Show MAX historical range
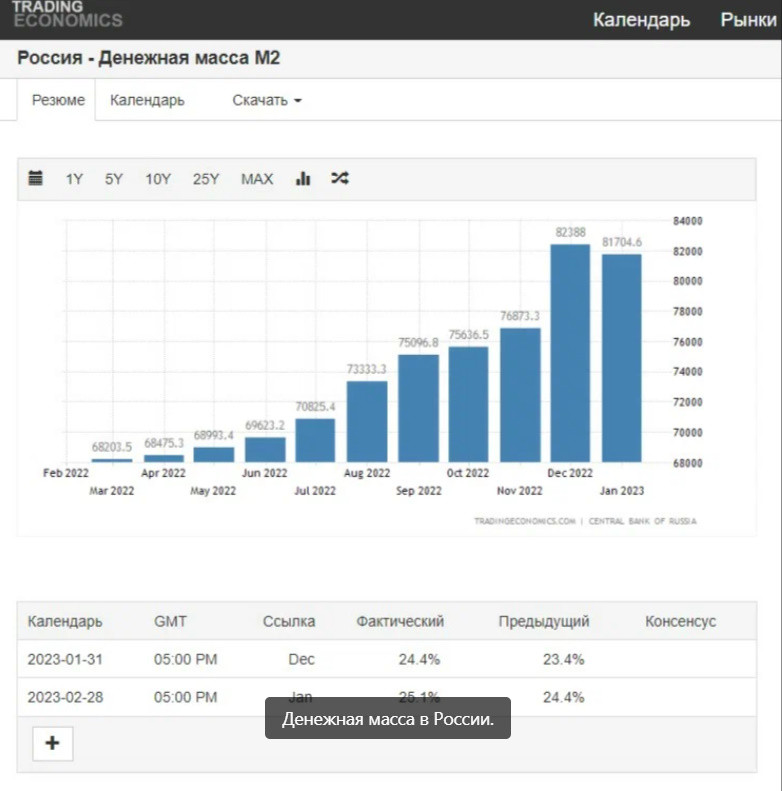 coord(257,179)
